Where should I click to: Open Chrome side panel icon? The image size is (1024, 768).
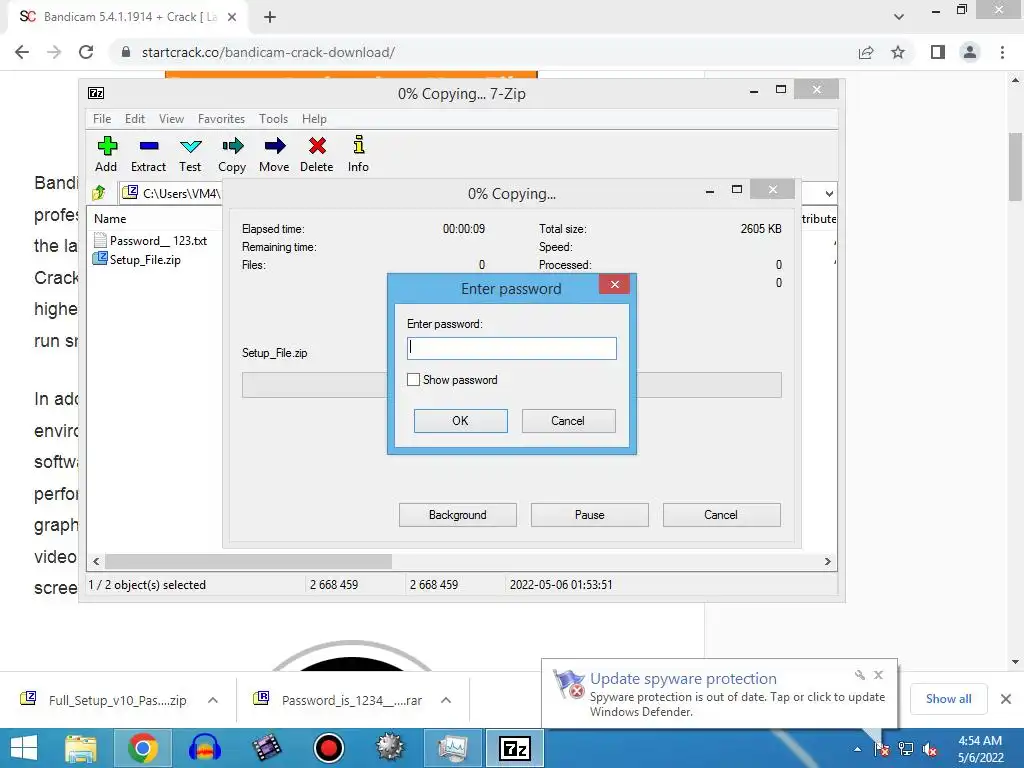(938, 52)
